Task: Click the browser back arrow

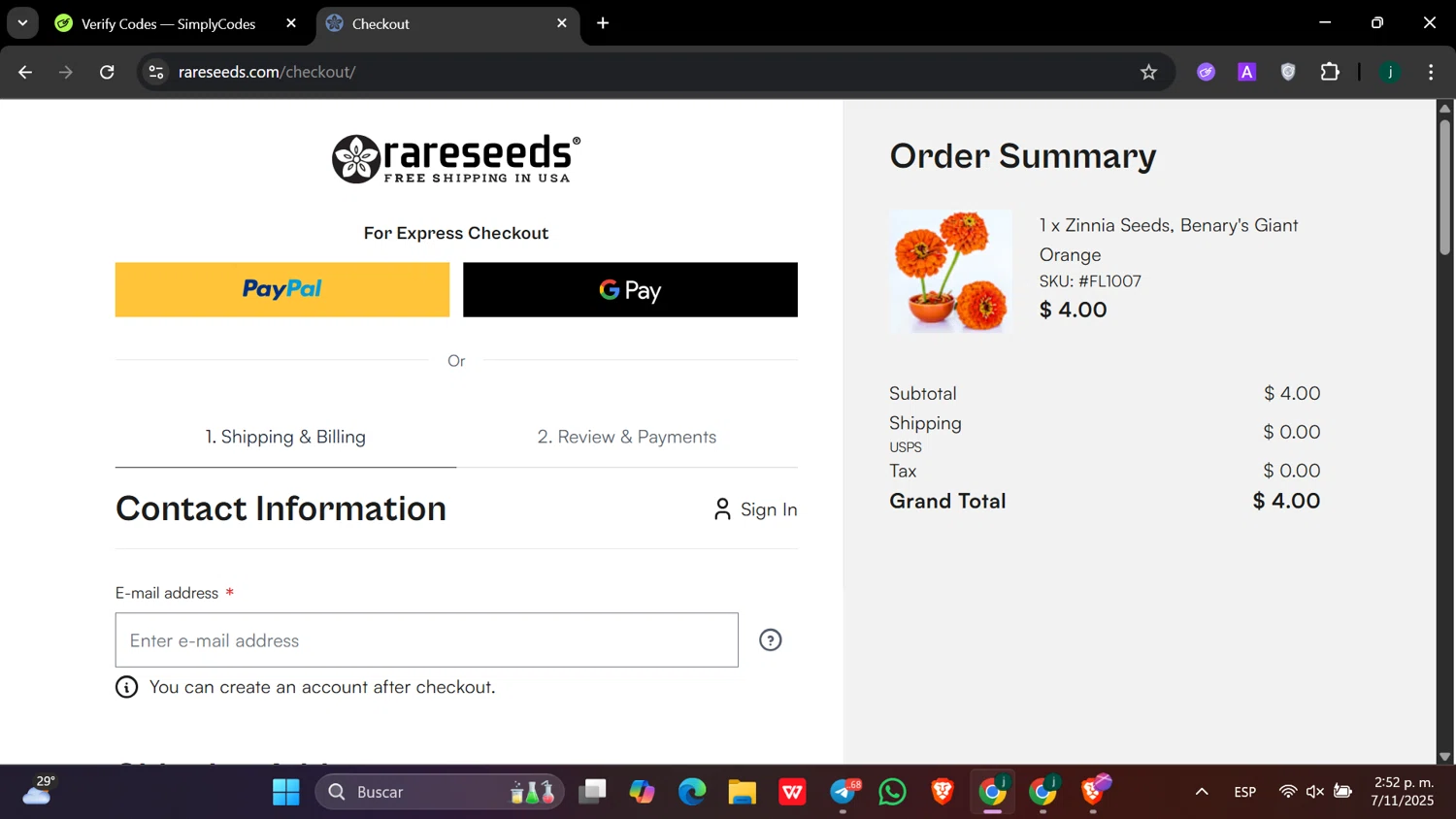Action: coord(25,72)
